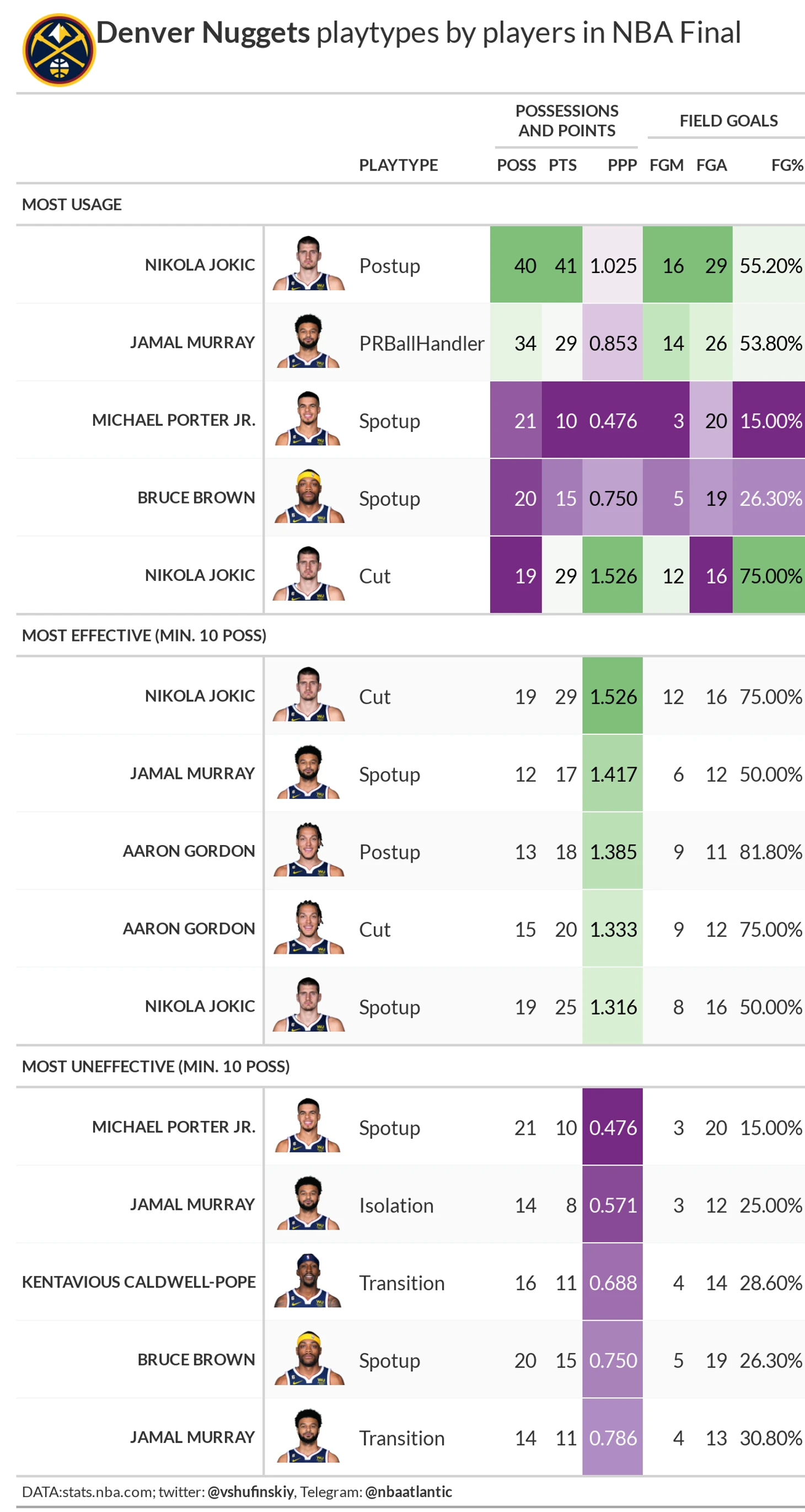Click the FIELD GOALS group header
Image resolution: width=805 pixels, height=1512 pixels.
click(x=728, y=121)
